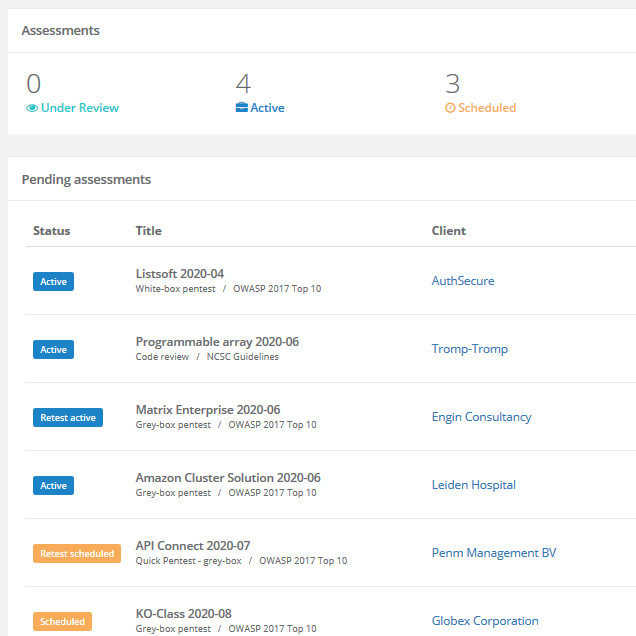Click the Active badge beside Listsoft 2020-04
This screenshot has height=636, width=636.
click(54, 281)
